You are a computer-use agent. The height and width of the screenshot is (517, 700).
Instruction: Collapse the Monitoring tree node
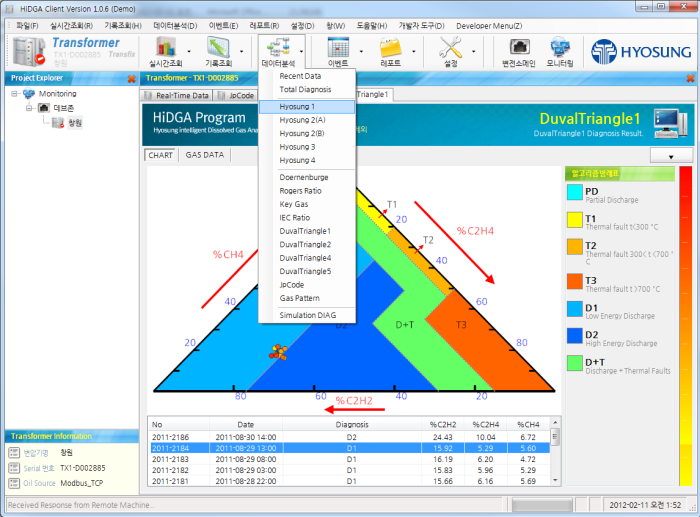pos(14,94)
